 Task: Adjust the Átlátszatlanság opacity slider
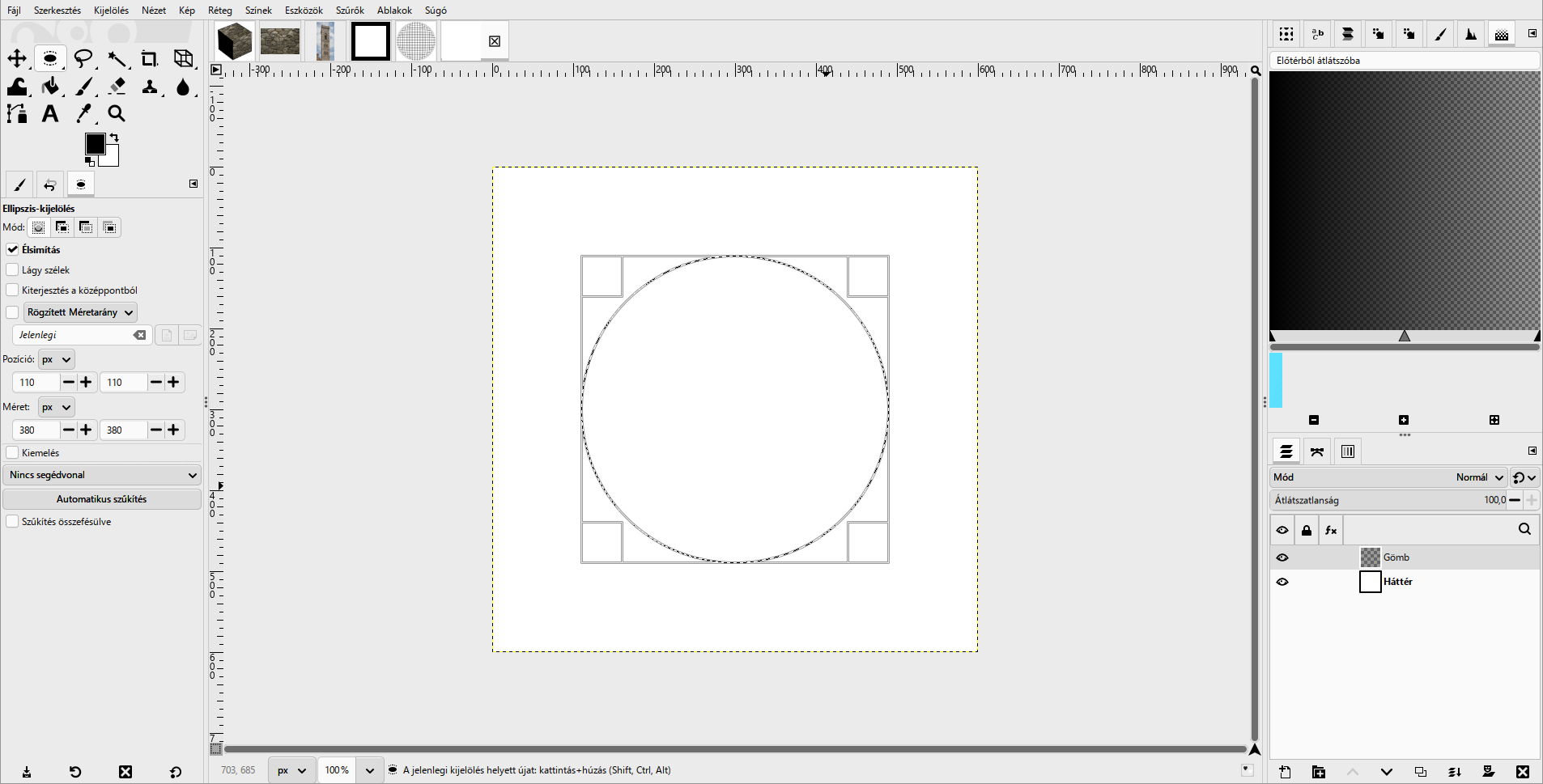point(1389,500)
